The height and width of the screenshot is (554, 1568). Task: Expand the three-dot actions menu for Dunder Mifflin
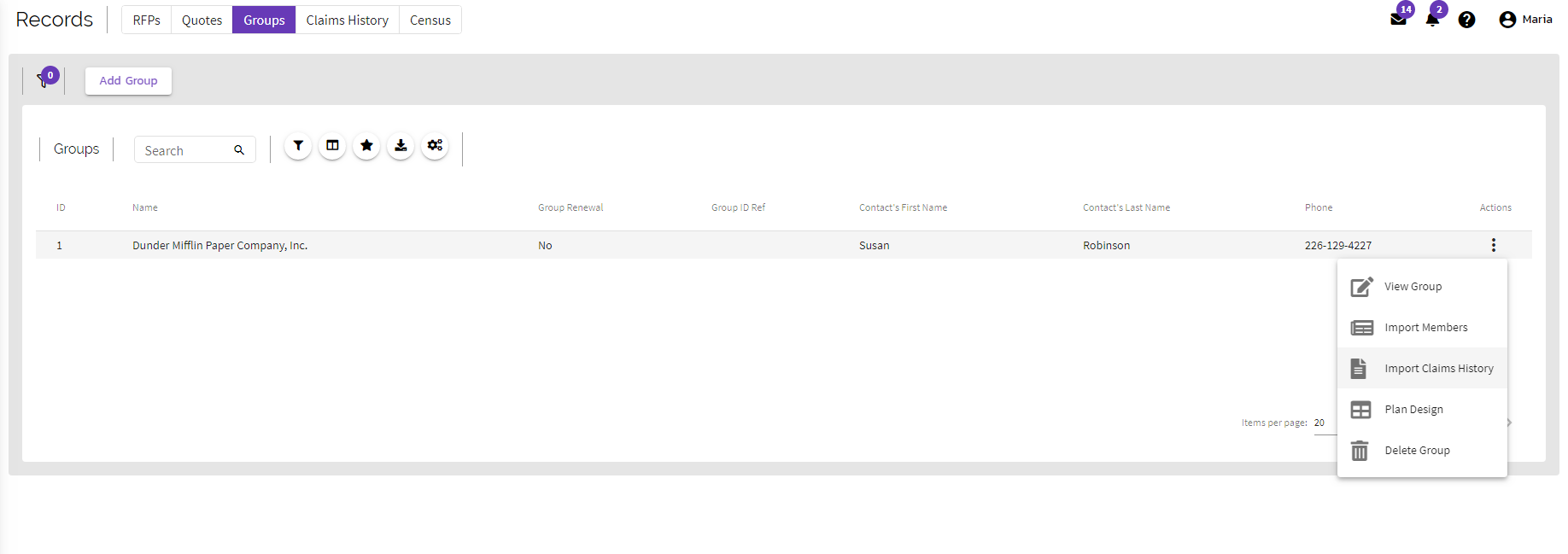pos(1493,245)
